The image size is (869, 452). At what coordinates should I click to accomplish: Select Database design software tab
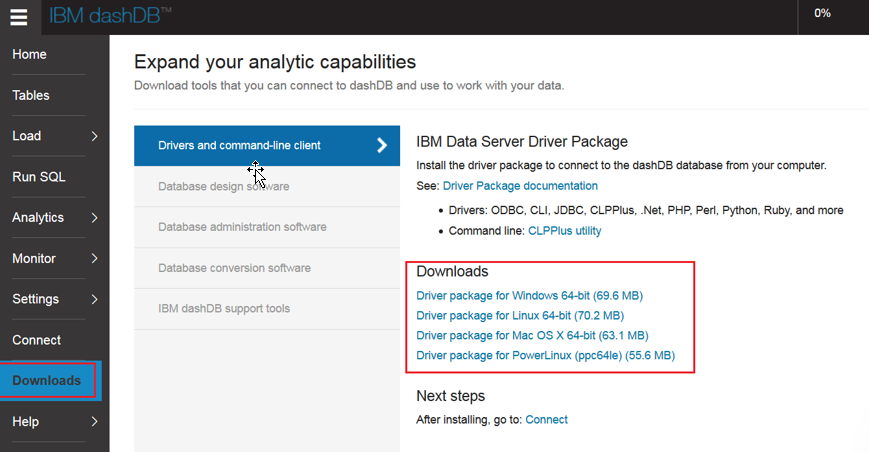click(267, 187)
